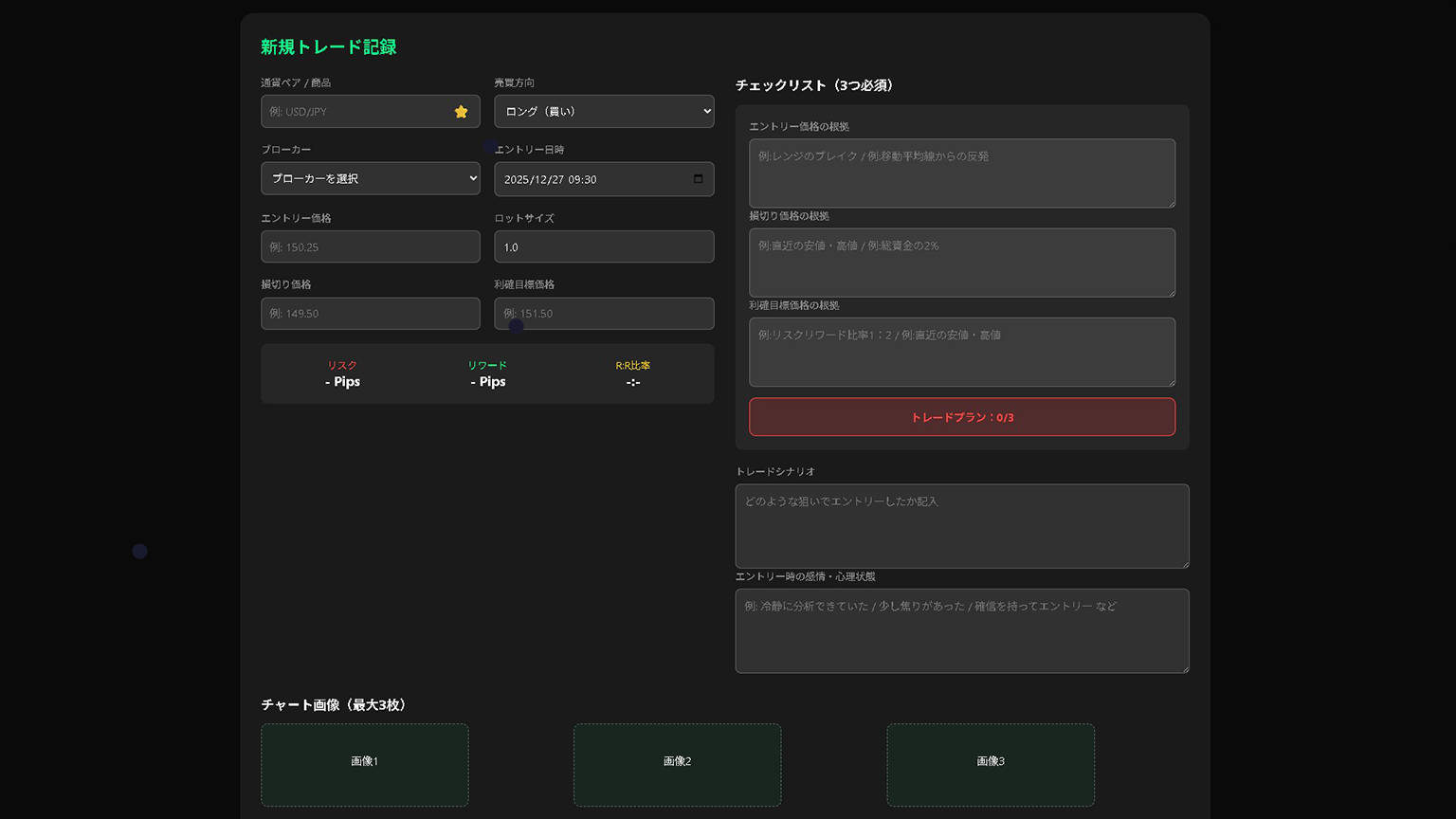
Task: Click the star favorites icon in currency pair field
Action: pos(461,112)
